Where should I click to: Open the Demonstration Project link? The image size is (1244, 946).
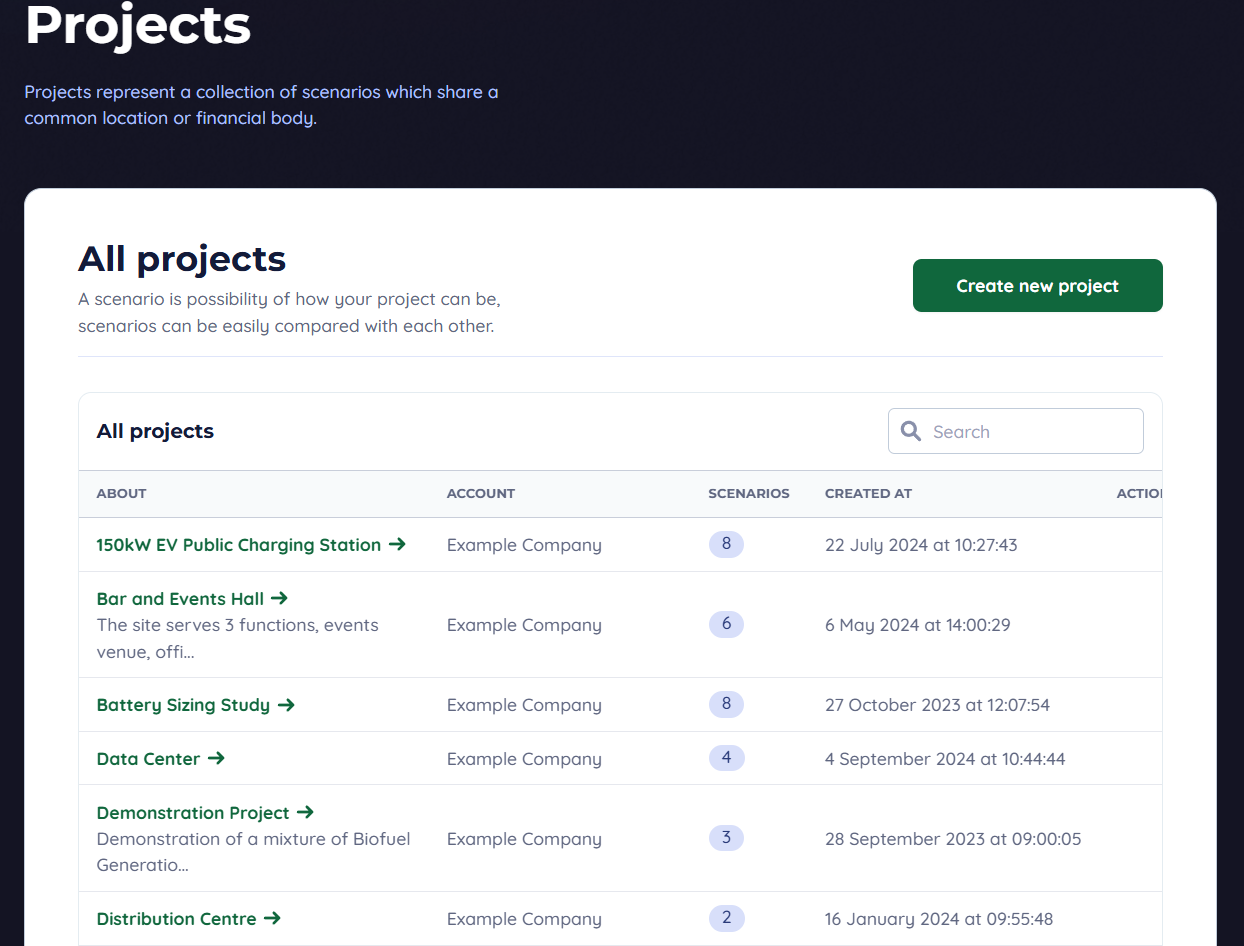click(x=193, y=813)
